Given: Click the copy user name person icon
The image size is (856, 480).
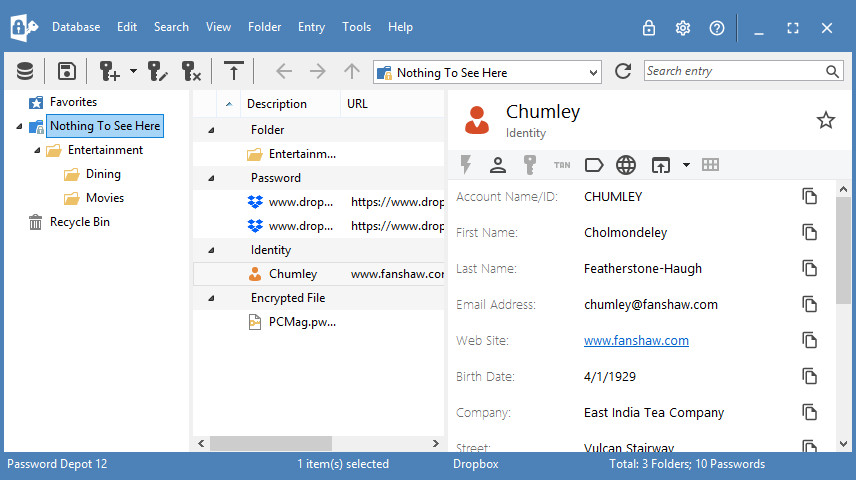Looking at the screenshot, I should [497, 165].
